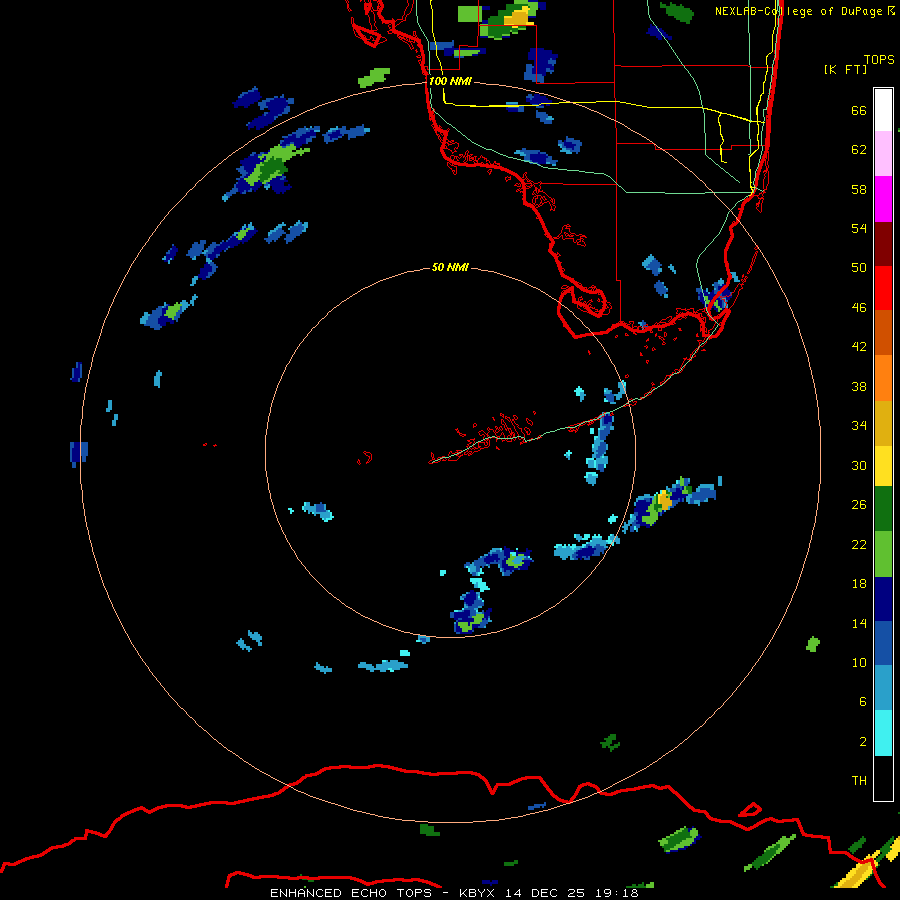Click the green echo cluster in the northwest Gulf
The image size is (900, 900).
[269, 165]
